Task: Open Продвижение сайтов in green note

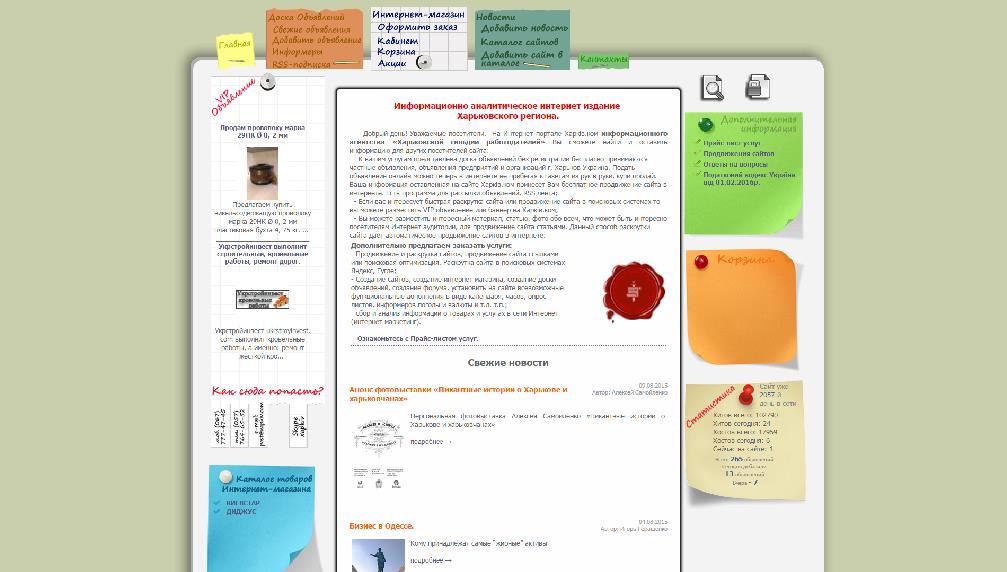Action: click(x=739, y=153)
